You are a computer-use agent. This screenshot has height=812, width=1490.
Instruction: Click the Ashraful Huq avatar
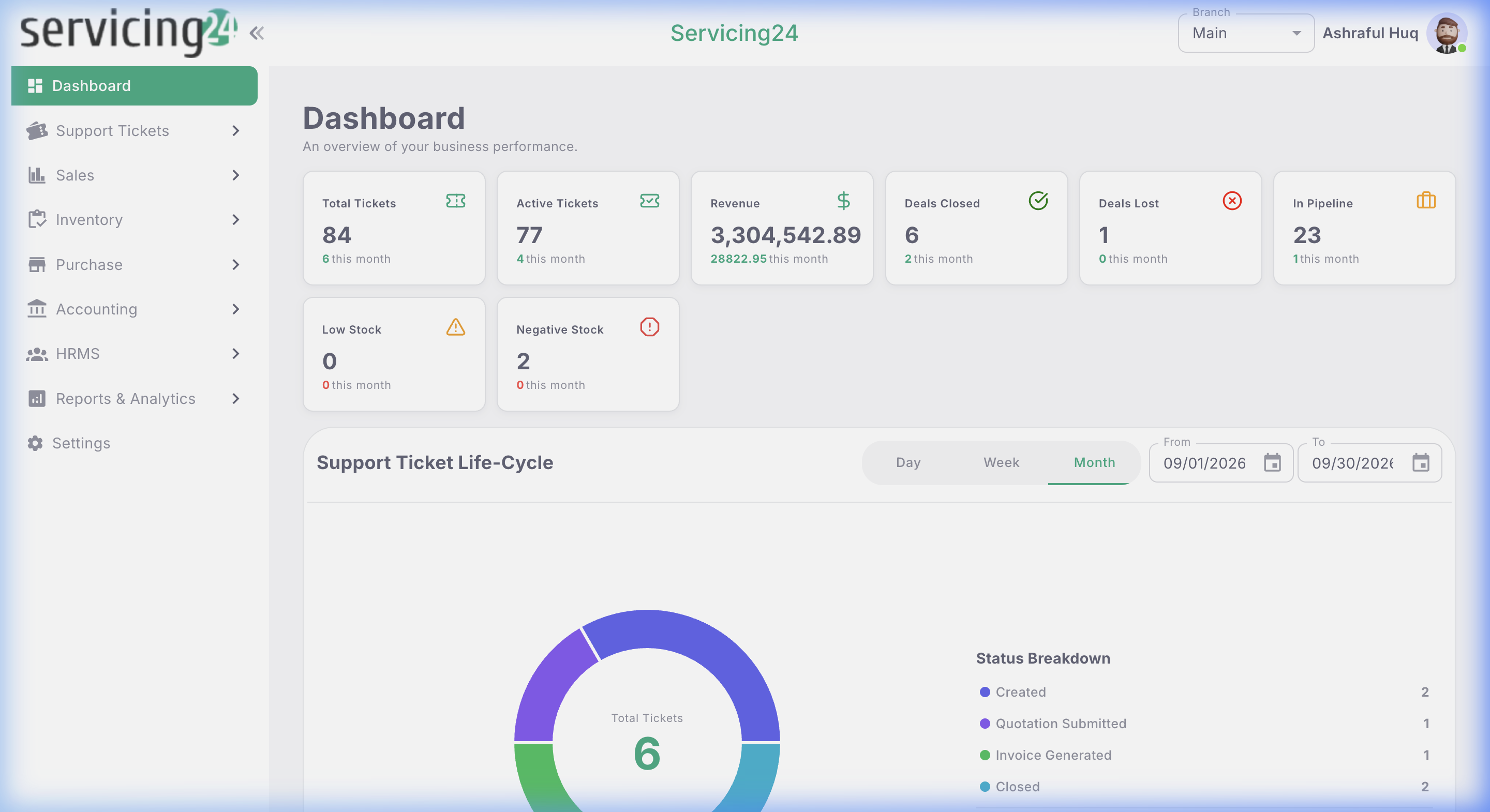click(1447, 33)
